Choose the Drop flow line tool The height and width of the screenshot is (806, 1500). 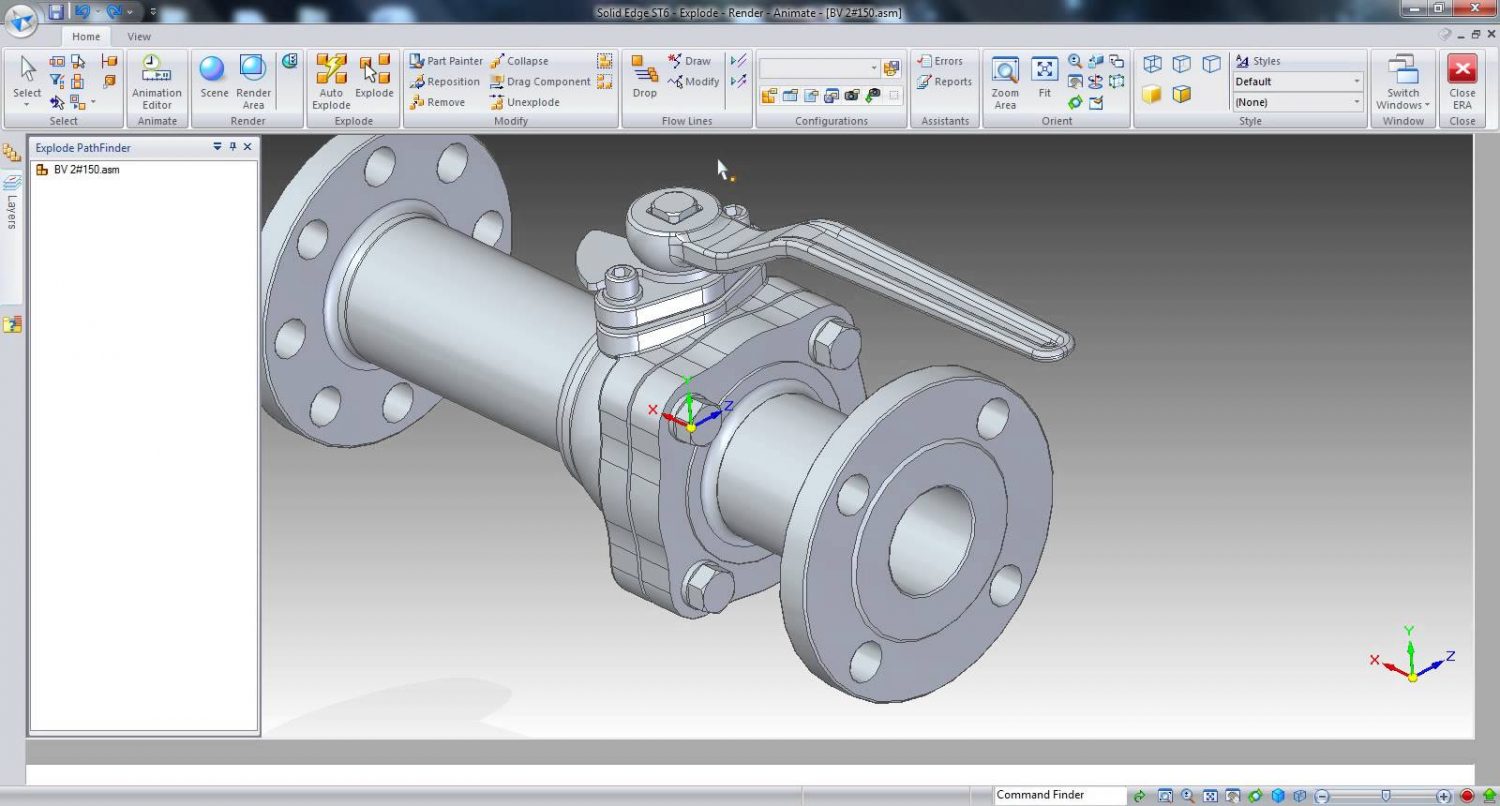(645, 77)
